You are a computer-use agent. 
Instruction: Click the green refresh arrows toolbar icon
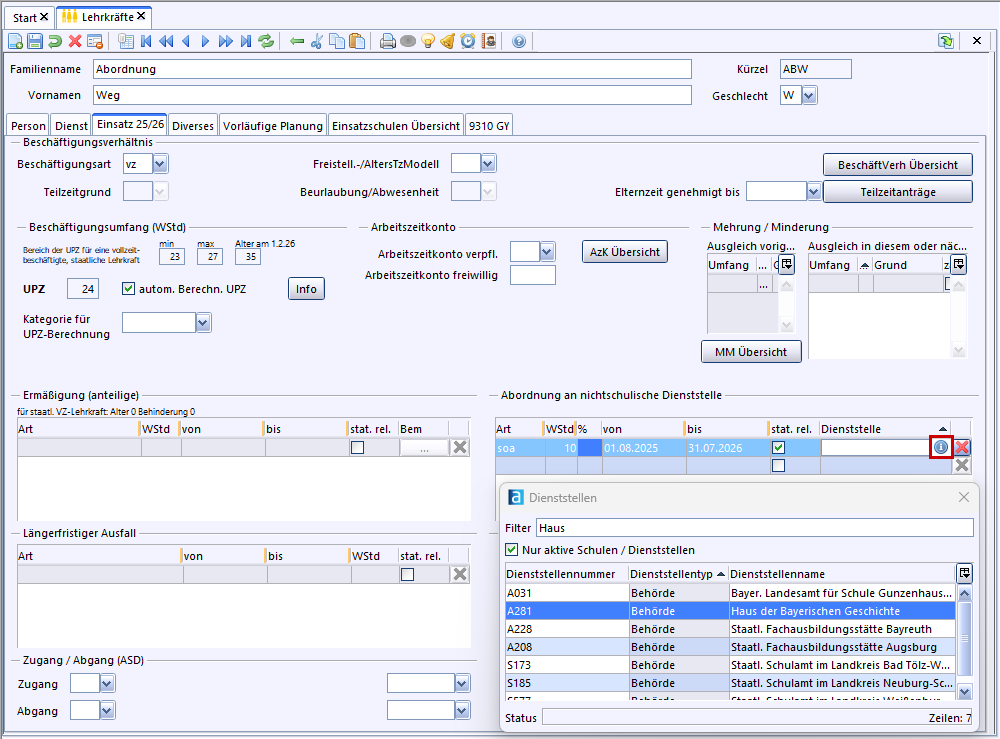[266, 41]
